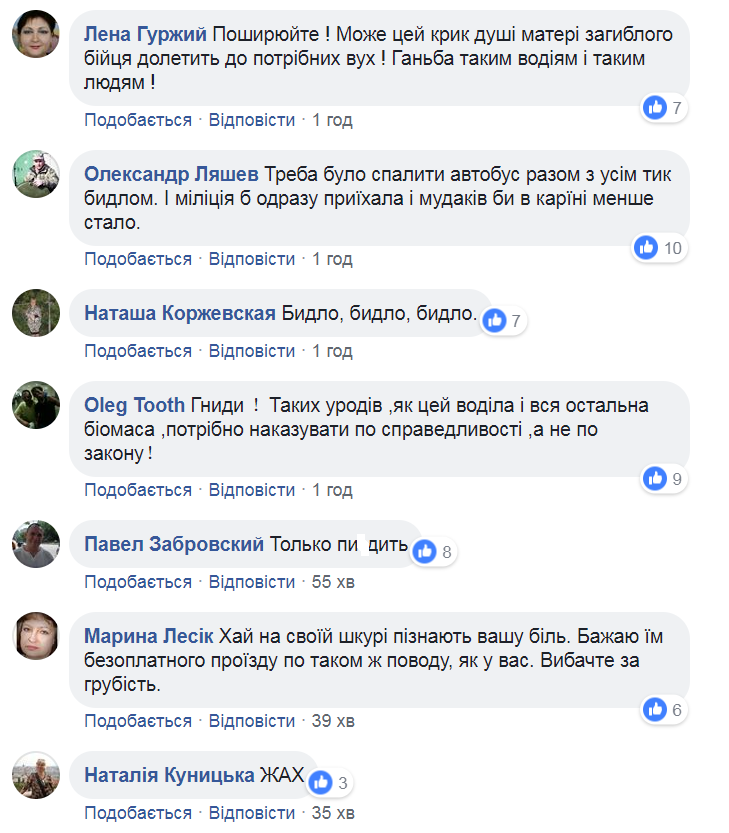The height and width of the screenshot is (833, 729).
Task: Click the like icon showing 10 reactions
Action: [646, 247]
